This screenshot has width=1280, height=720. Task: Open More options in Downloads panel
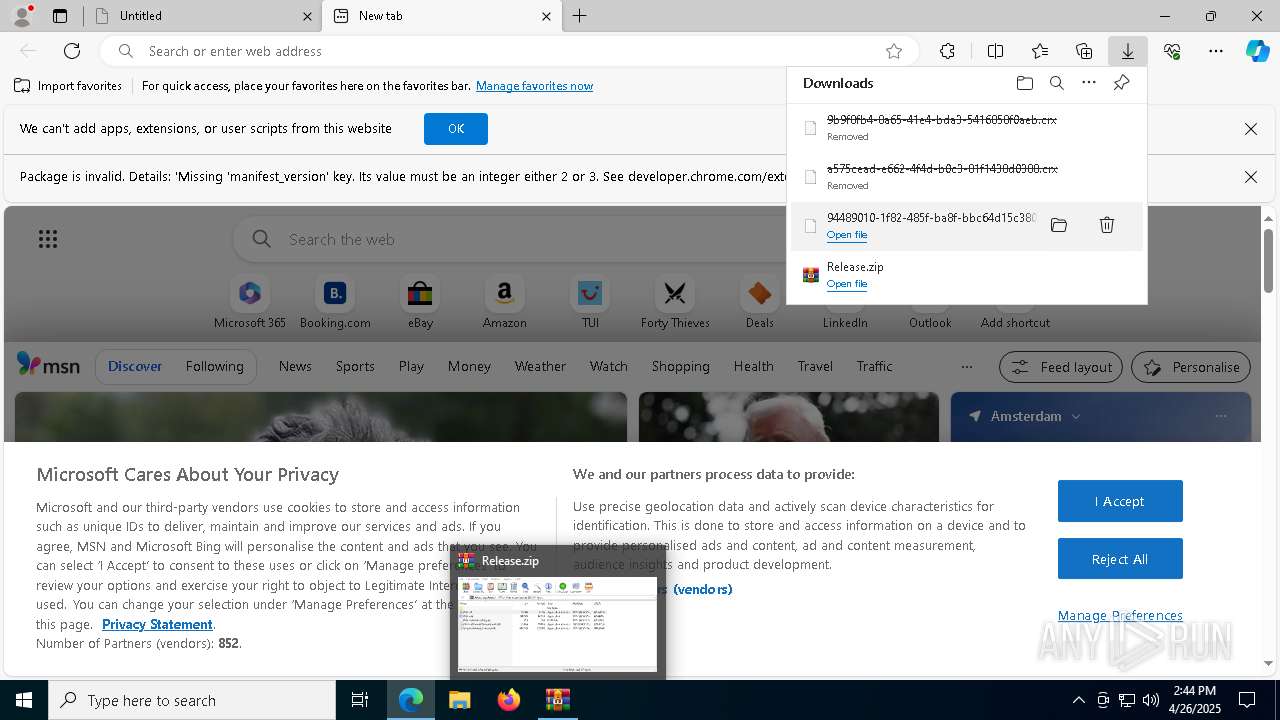click(1089, 83)
